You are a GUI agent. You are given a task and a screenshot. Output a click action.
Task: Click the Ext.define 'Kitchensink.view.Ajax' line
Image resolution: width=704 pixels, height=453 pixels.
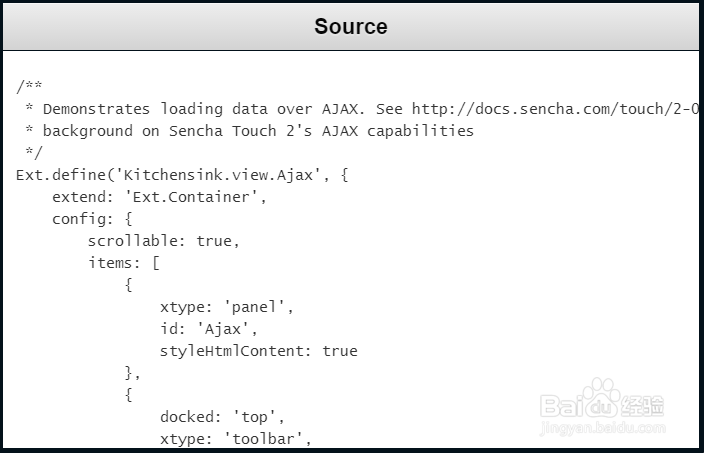point(183,175)
